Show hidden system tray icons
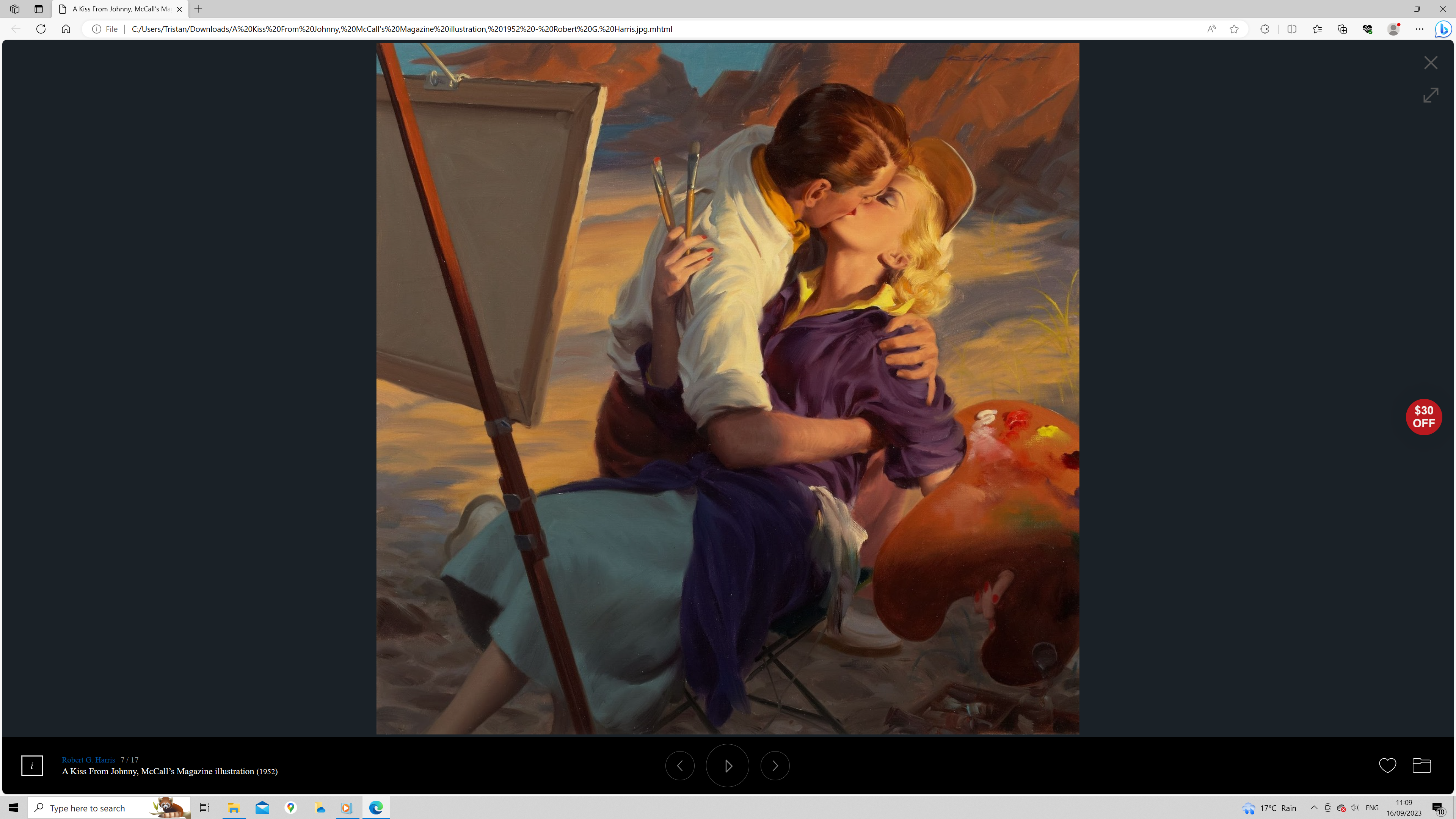The image size is (1456, 819). (x=1314, y=808)
